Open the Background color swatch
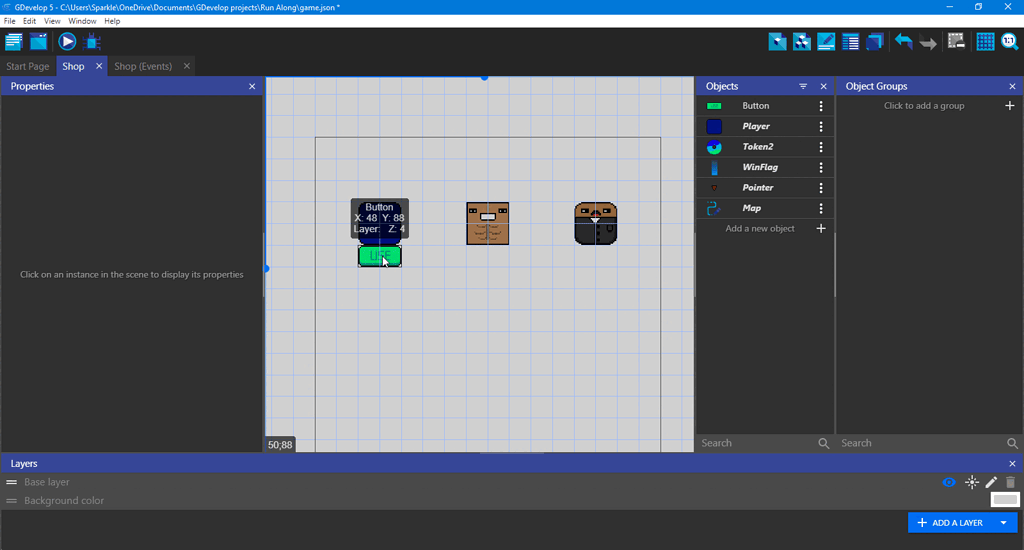 (1005, 500)
